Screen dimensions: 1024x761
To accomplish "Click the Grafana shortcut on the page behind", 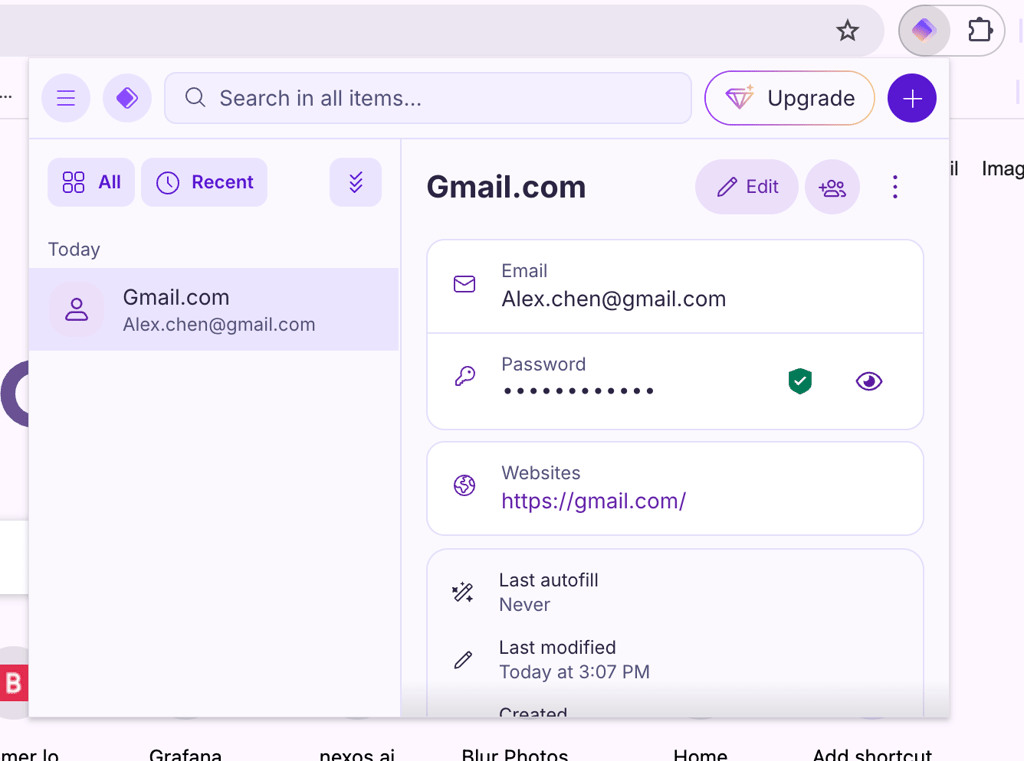I will 185,754.
